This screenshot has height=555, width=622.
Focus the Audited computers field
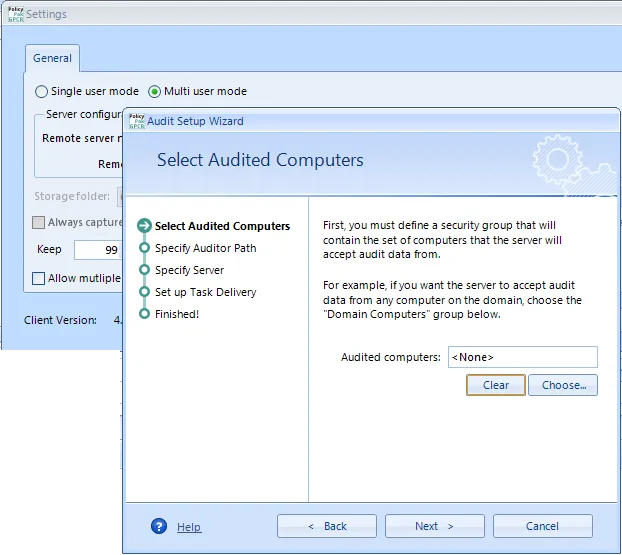[x=522, y=357]
